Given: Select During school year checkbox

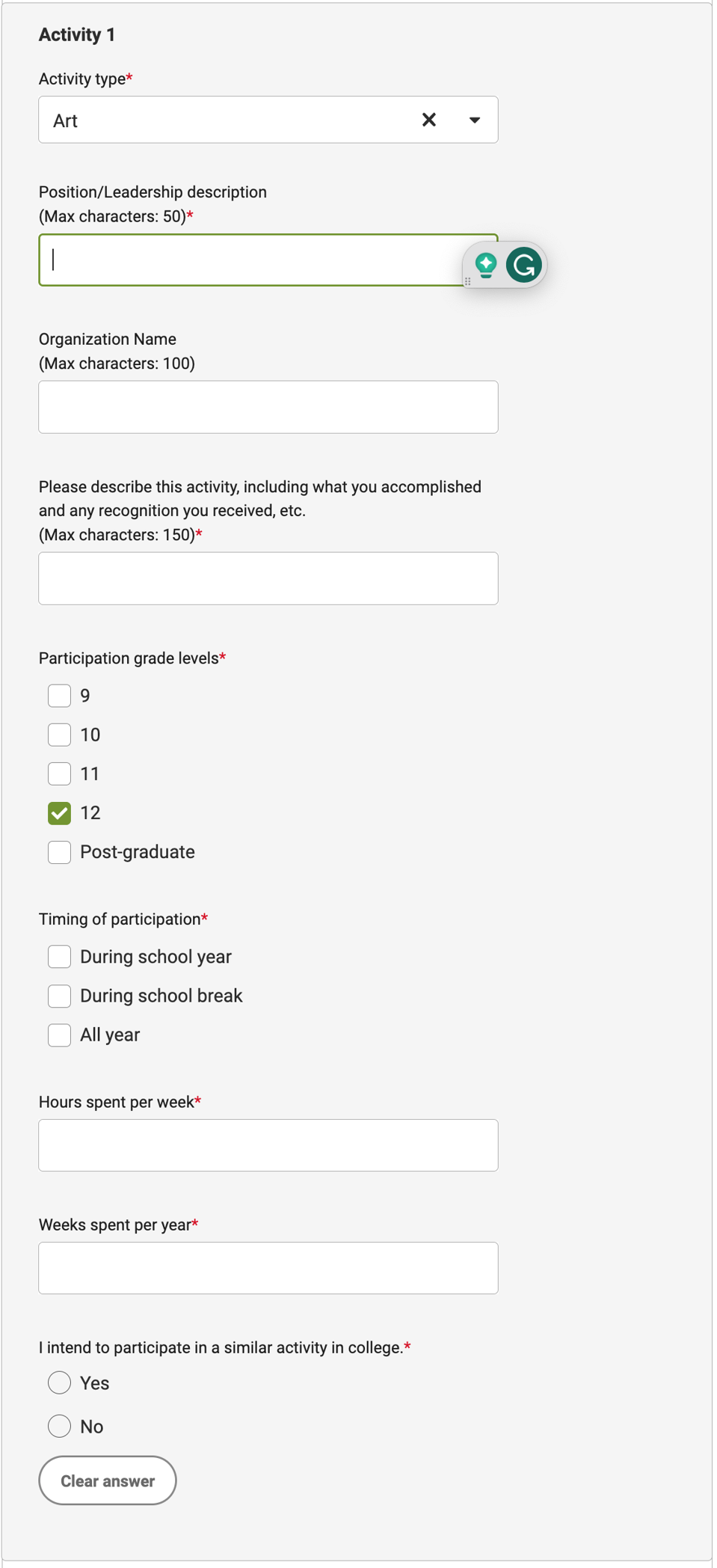Looking at the screenshot, I should (x=59, y=957).
